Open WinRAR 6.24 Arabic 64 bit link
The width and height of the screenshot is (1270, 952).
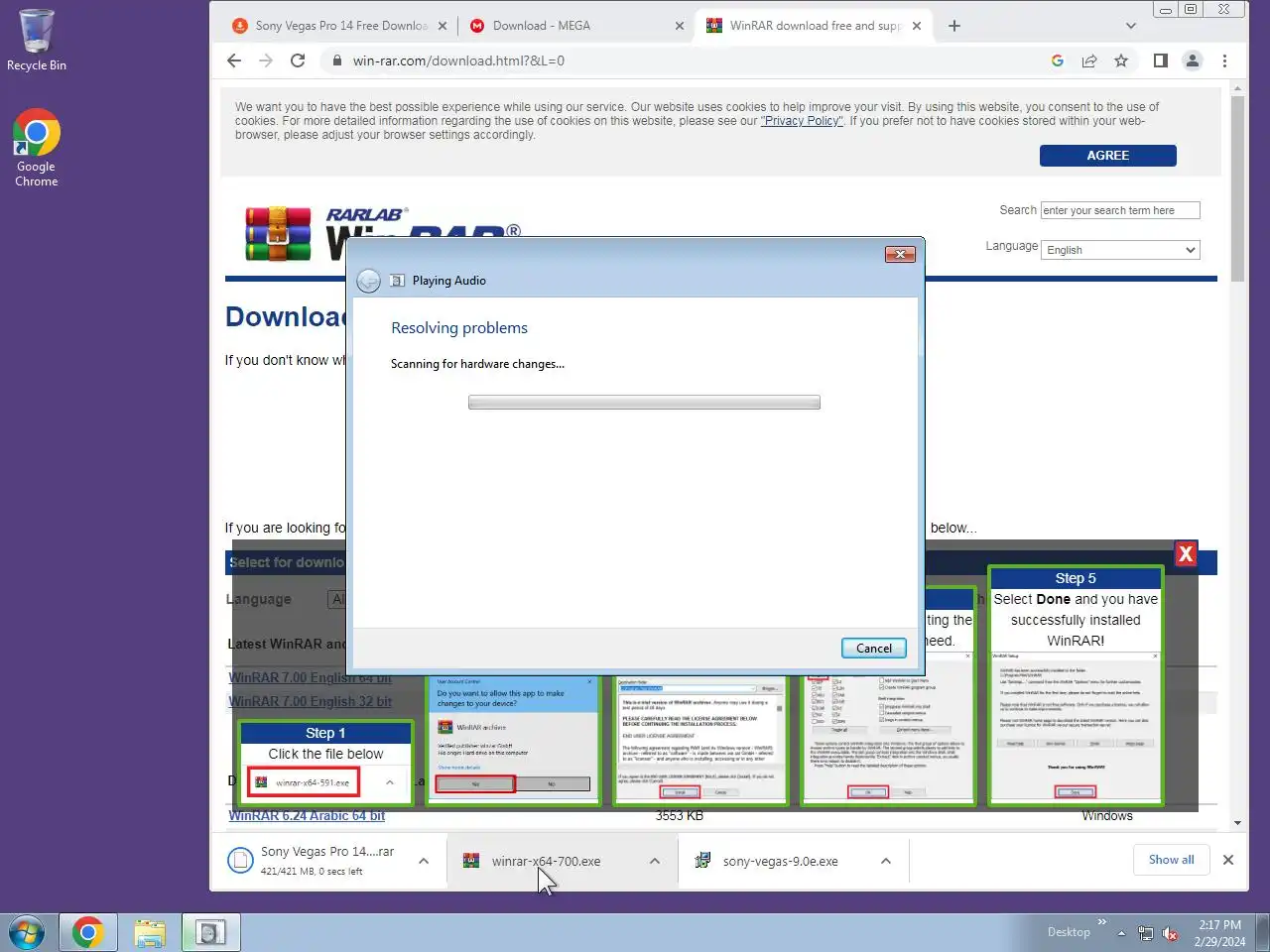307,815
